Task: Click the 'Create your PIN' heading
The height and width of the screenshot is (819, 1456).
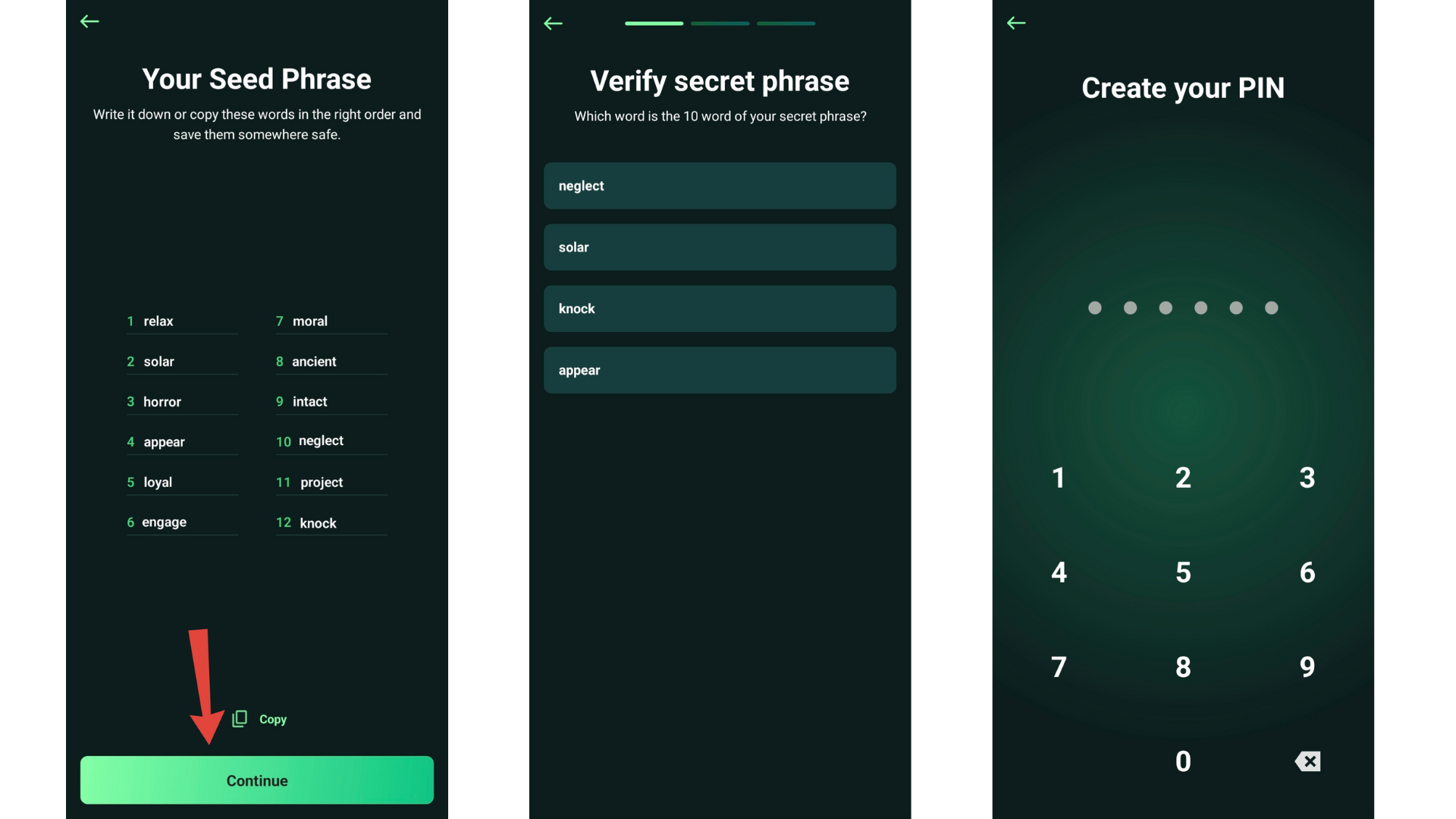Action: 1183,88
